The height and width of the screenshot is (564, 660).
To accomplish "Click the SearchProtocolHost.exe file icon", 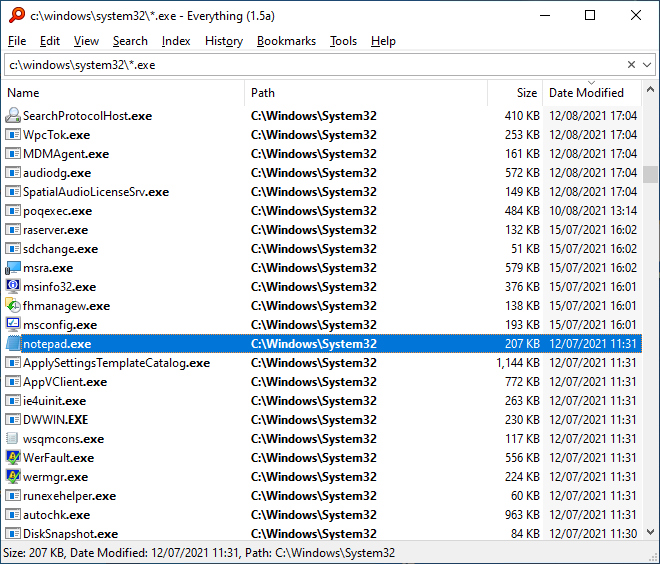I will (13, 115).
